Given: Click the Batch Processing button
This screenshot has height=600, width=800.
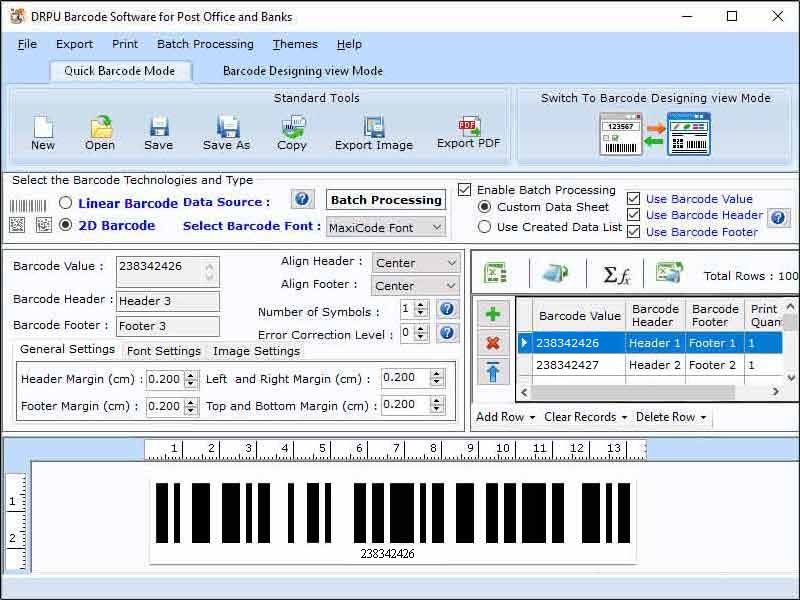Looking at the screenshot, I should pyautogui.click(x=386, y=199).
